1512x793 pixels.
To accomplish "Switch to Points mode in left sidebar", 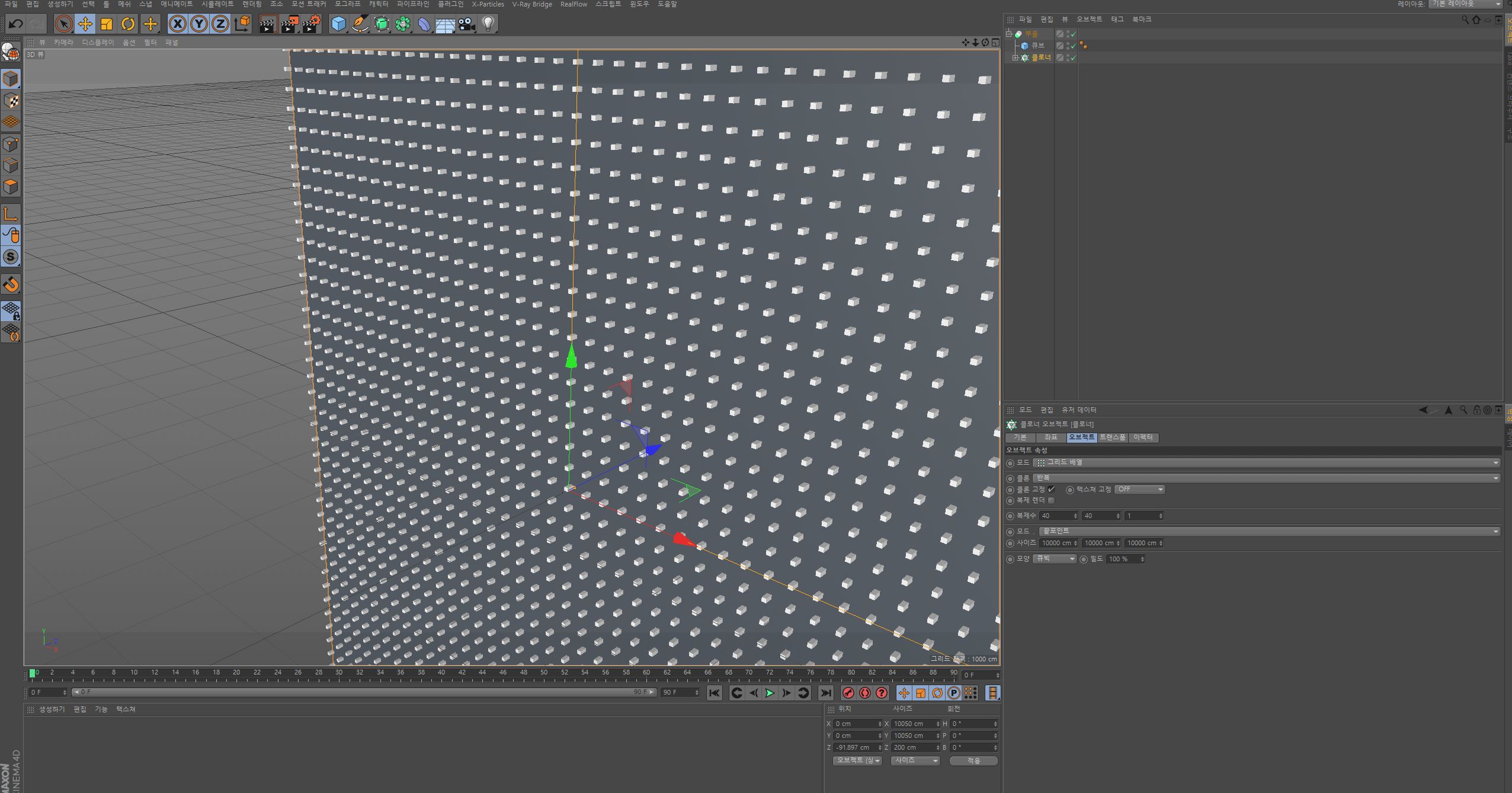I will pyautogui.click(x=11, y=144).
